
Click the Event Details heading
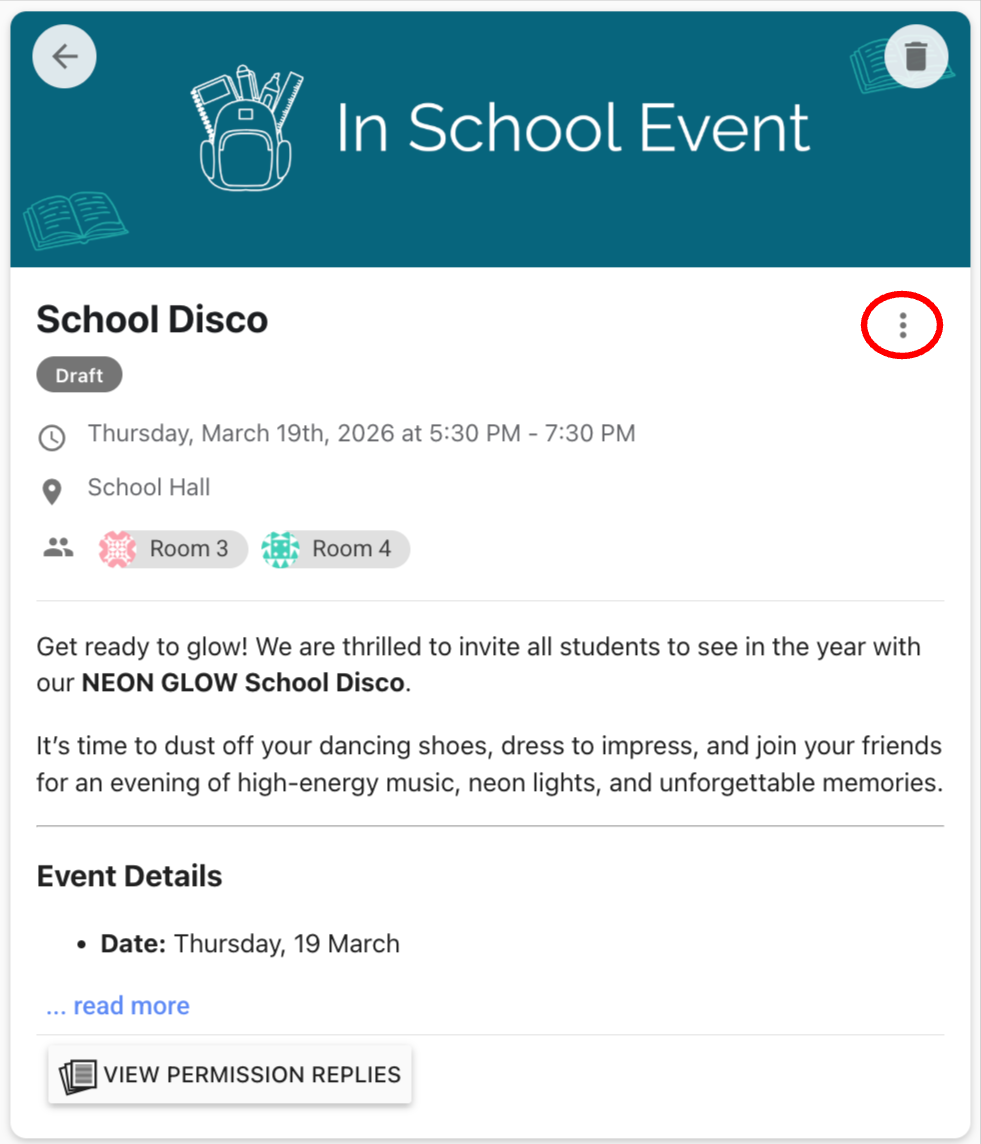129,876
